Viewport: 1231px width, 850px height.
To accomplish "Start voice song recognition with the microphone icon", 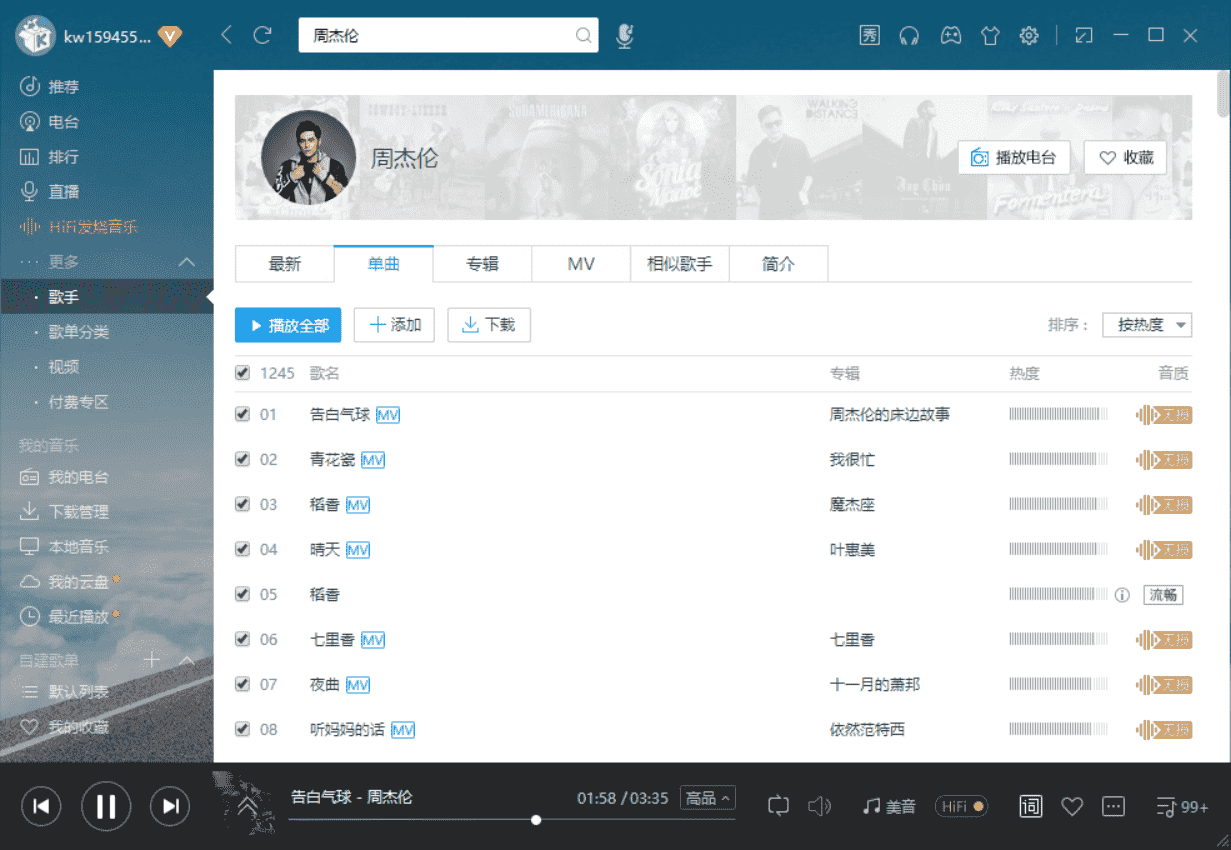I will [624, 36].
